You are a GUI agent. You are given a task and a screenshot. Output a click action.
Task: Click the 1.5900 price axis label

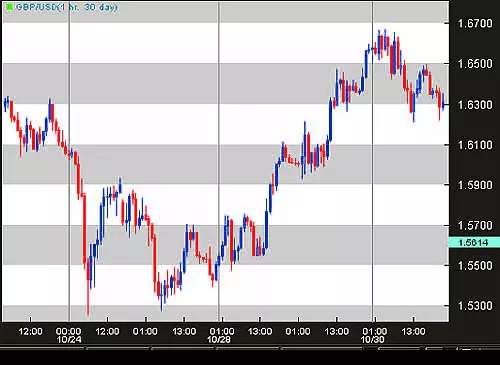point(475,185)
